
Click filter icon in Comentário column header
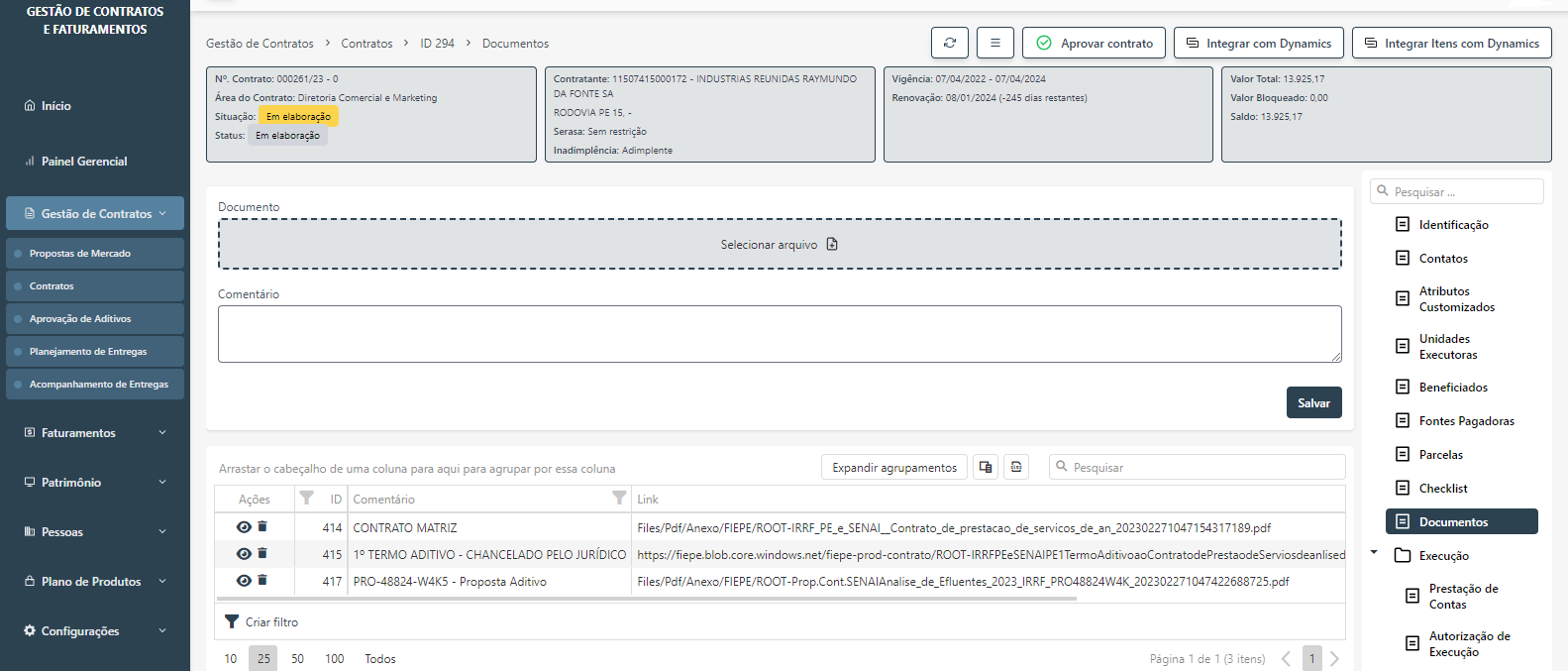619,498
